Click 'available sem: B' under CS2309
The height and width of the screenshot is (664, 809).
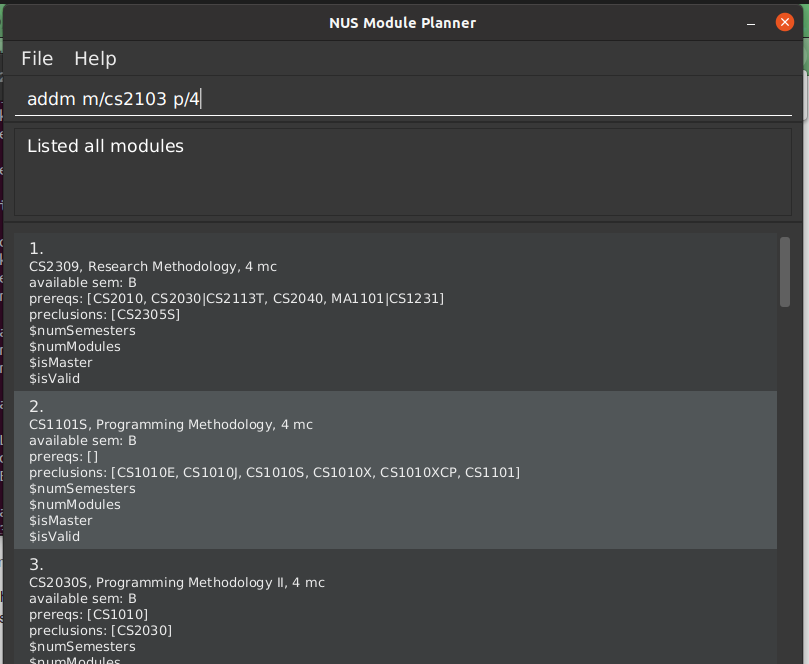83,283
